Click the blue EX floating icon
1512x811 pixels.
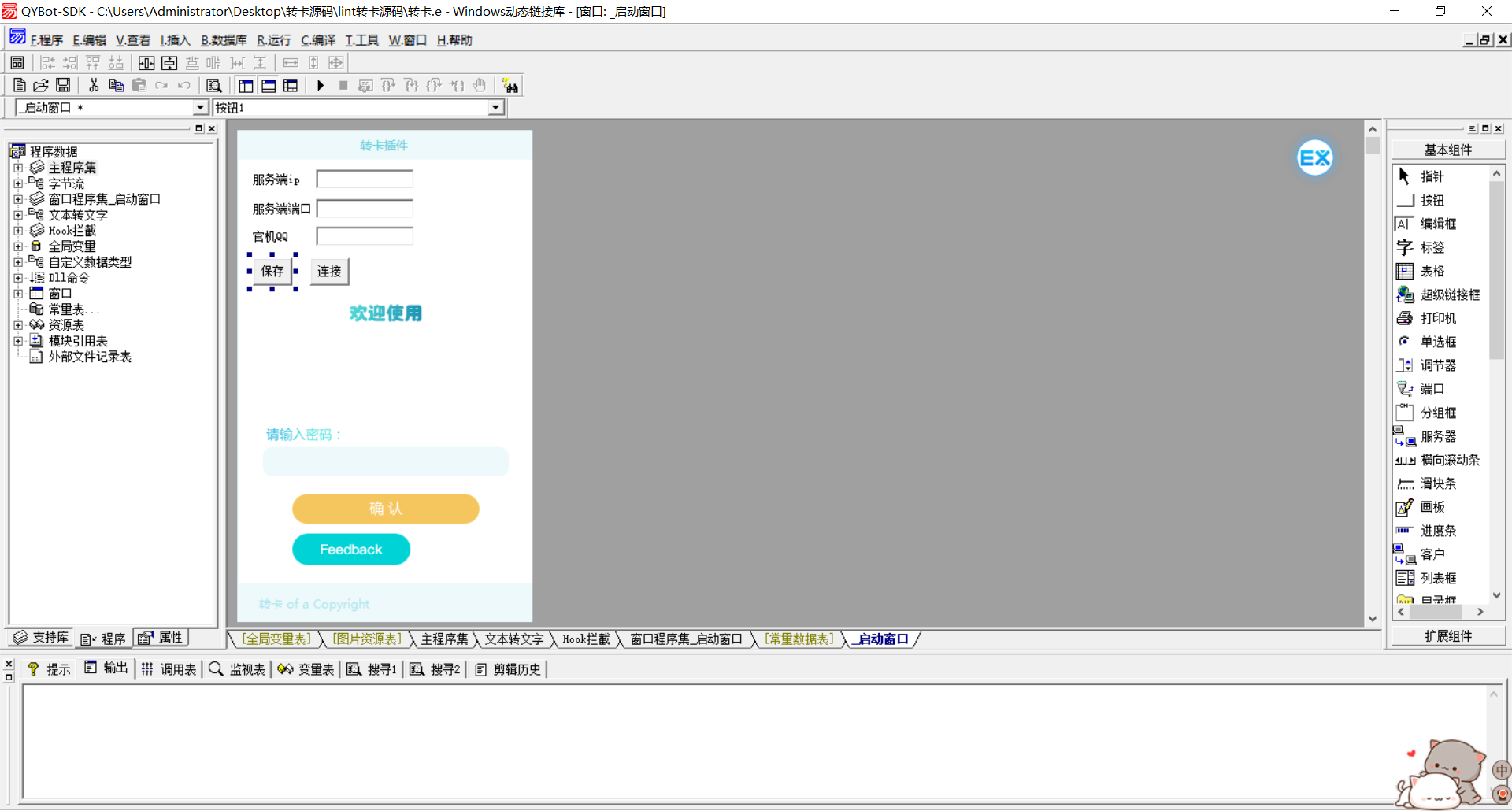click(x=1314, y=158)
